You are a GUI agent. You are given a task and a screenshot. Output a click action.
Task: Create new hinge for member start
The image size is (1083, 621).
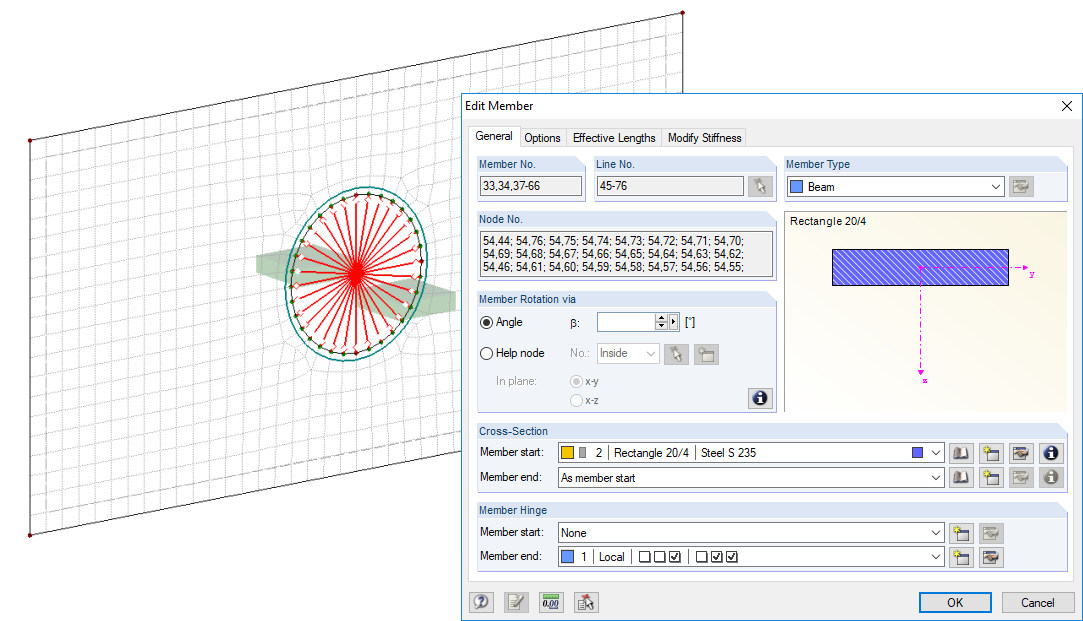961,533
